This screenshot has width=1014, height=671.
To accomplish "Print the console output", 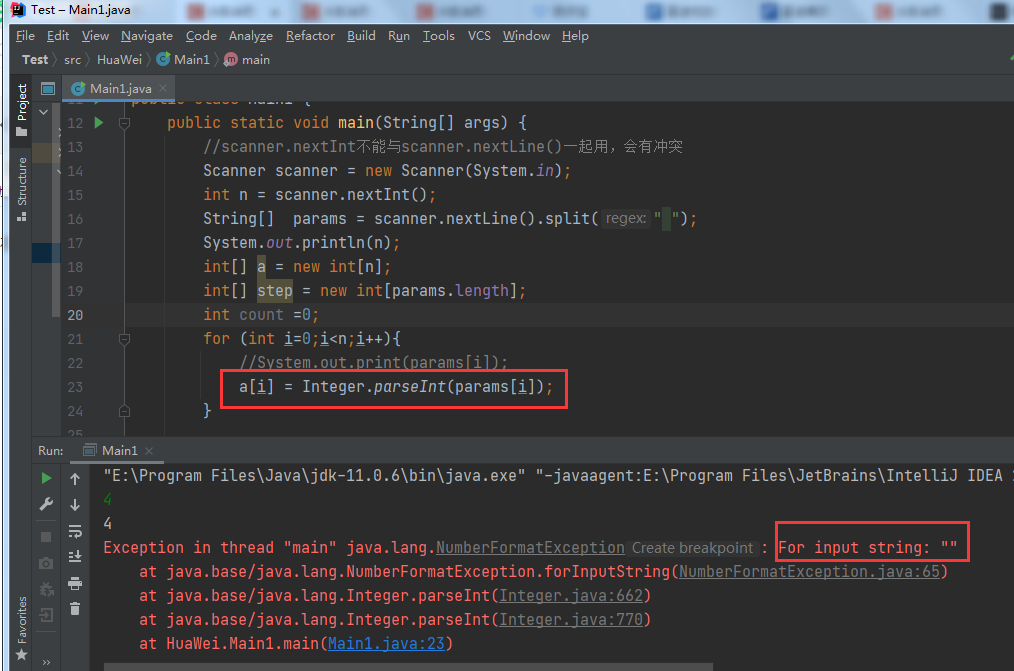I will (75, 583).
